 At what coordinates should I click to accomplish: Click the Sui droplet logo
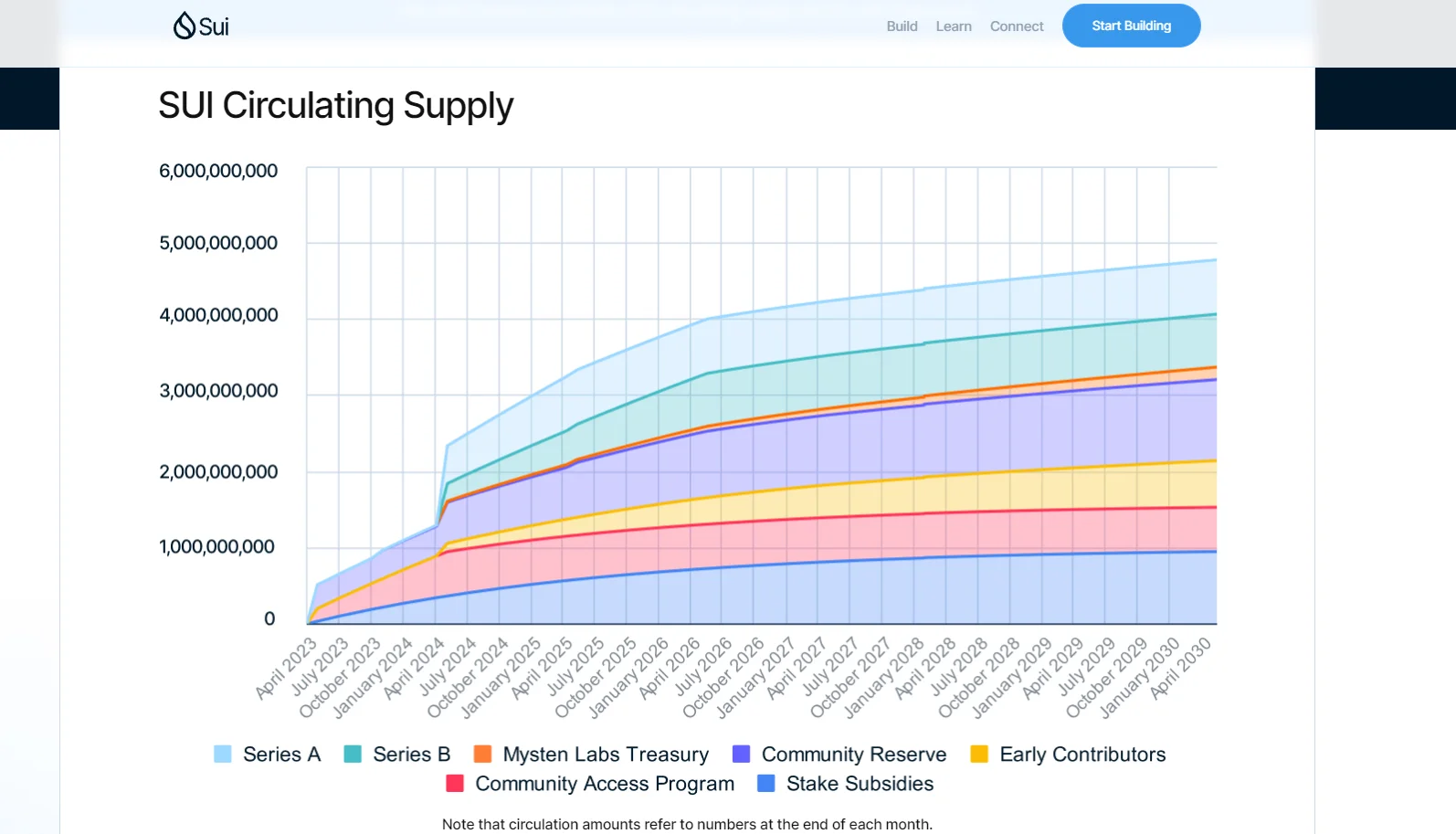coord(201,26)
